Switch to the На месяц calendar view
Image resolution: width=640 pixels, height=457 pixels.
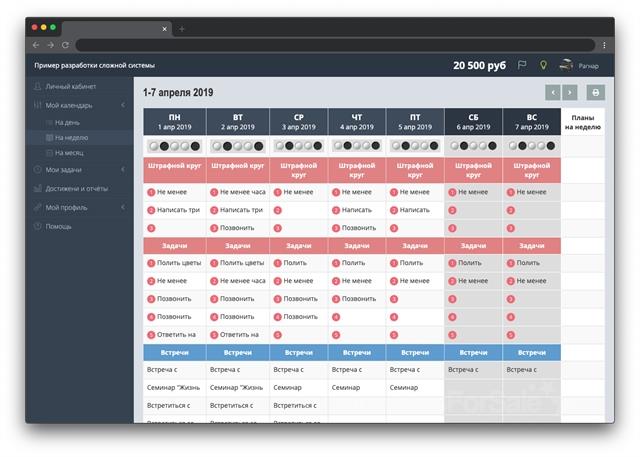pyautogui.click(x=70, y=153)
